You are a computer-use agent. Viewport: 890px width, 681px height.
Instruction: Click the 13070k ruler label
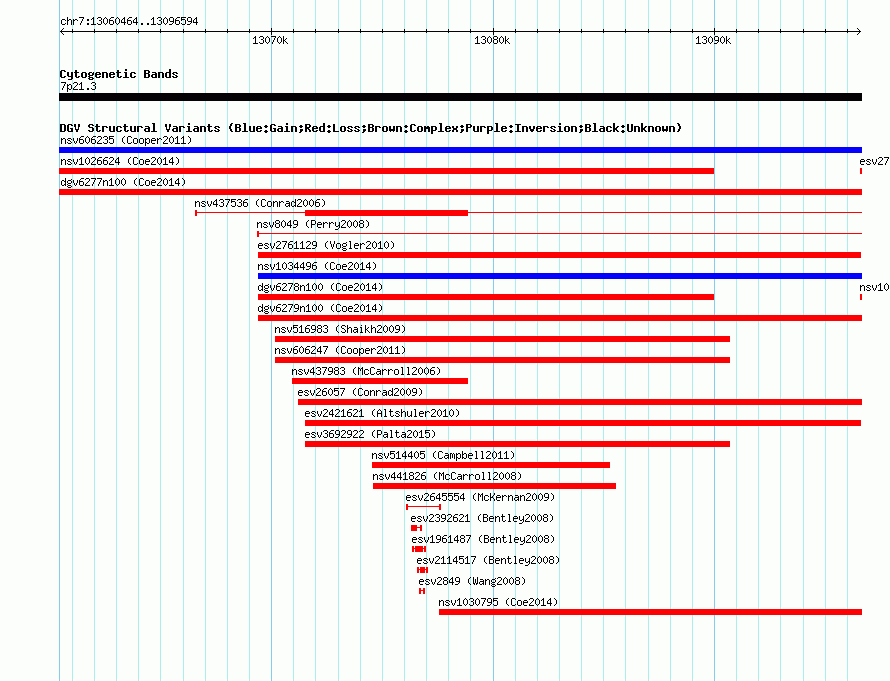270,40
